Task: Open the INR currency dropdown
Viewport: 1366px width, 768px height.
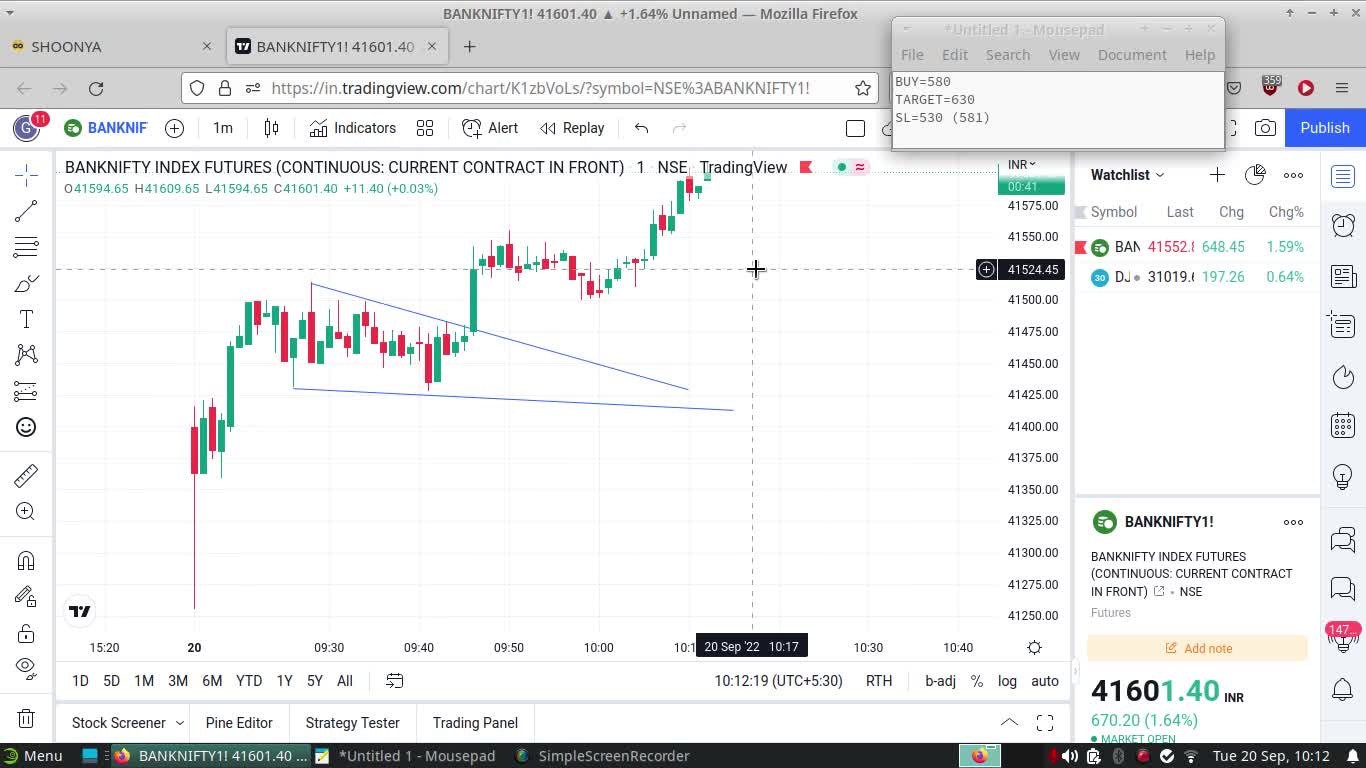Action: click(x=1022, y=164)
